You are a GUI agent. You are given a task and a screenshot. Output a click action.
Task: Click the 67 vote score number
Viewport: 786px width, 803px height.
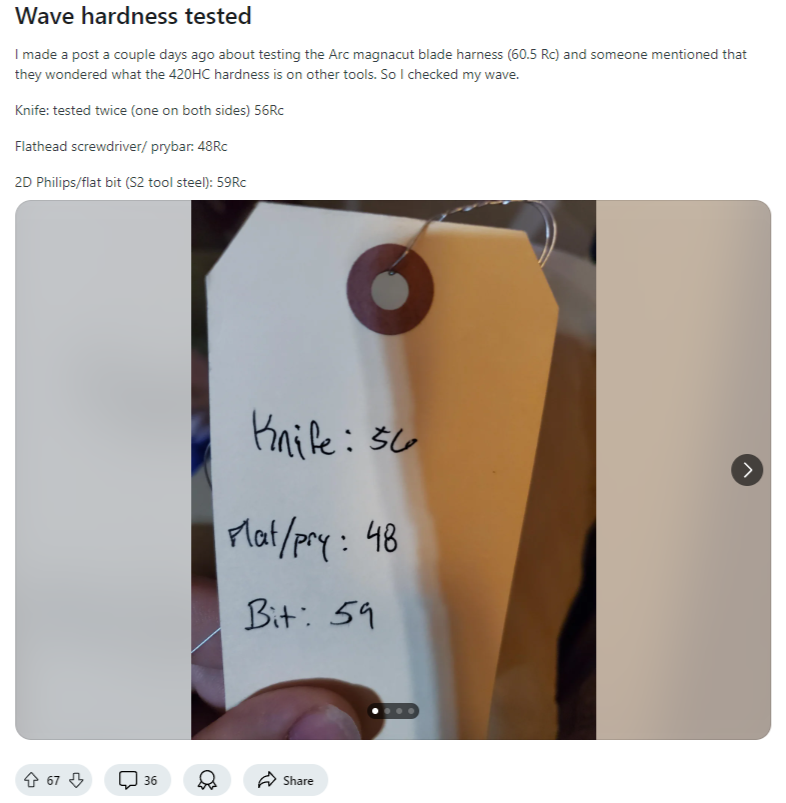tap(53, 780)
